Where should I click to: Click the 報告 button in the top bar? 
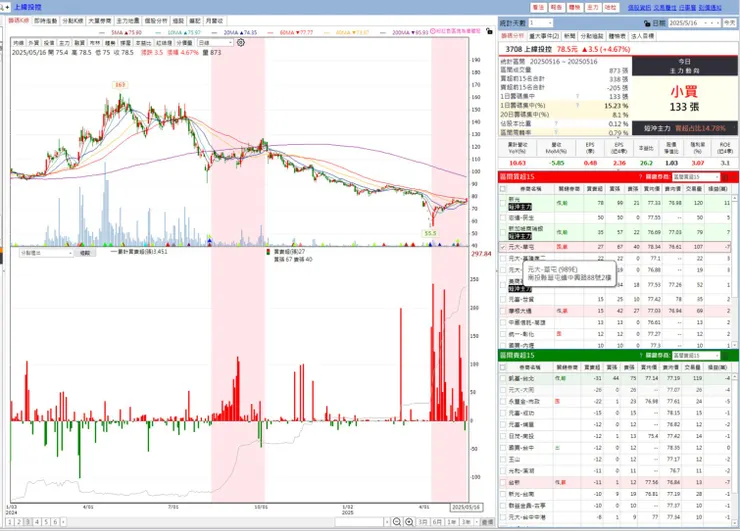tap(556, 7)
